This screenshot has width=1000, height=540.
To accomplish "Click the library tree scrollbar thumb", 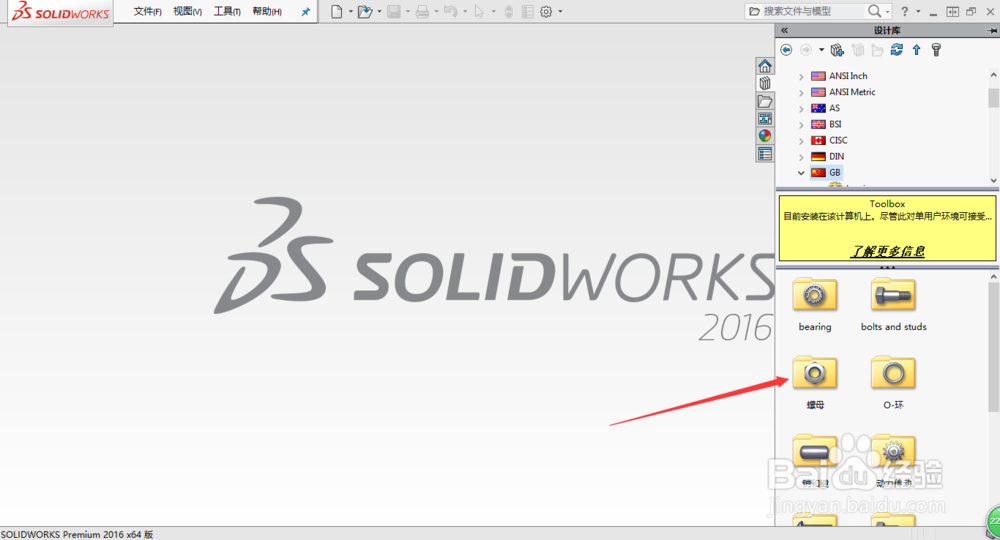I will pyautogui.click(x=993, y=98).
